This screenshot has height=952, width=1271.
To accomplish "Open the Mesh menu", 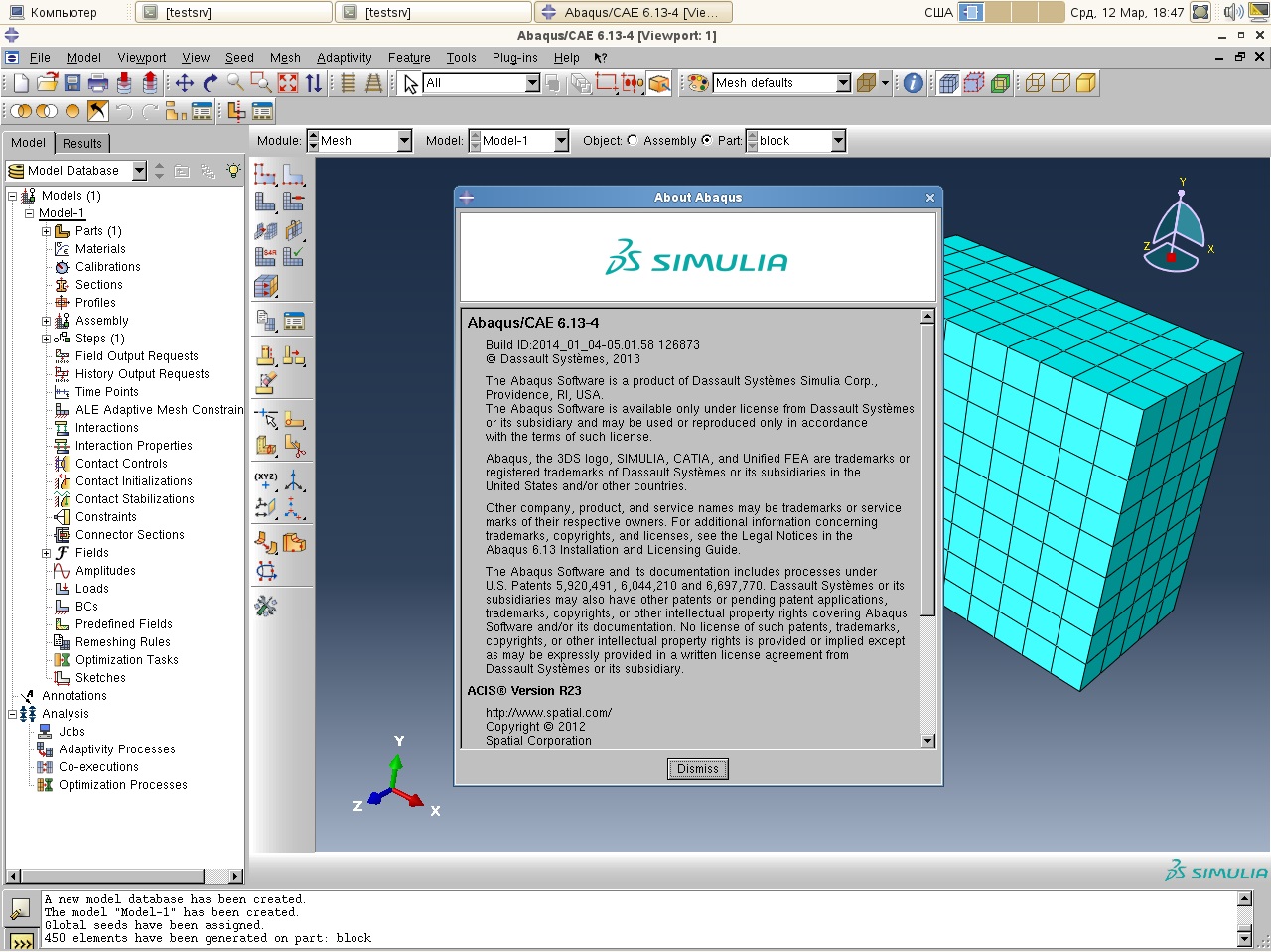I will pyautogui.click(x=285, y=58).
